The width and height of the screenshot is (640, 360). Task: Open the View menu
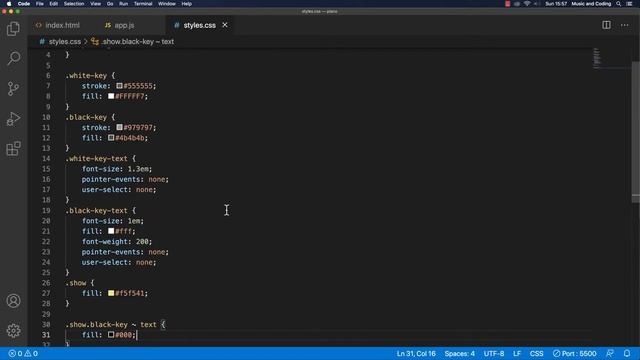[96, 4]
